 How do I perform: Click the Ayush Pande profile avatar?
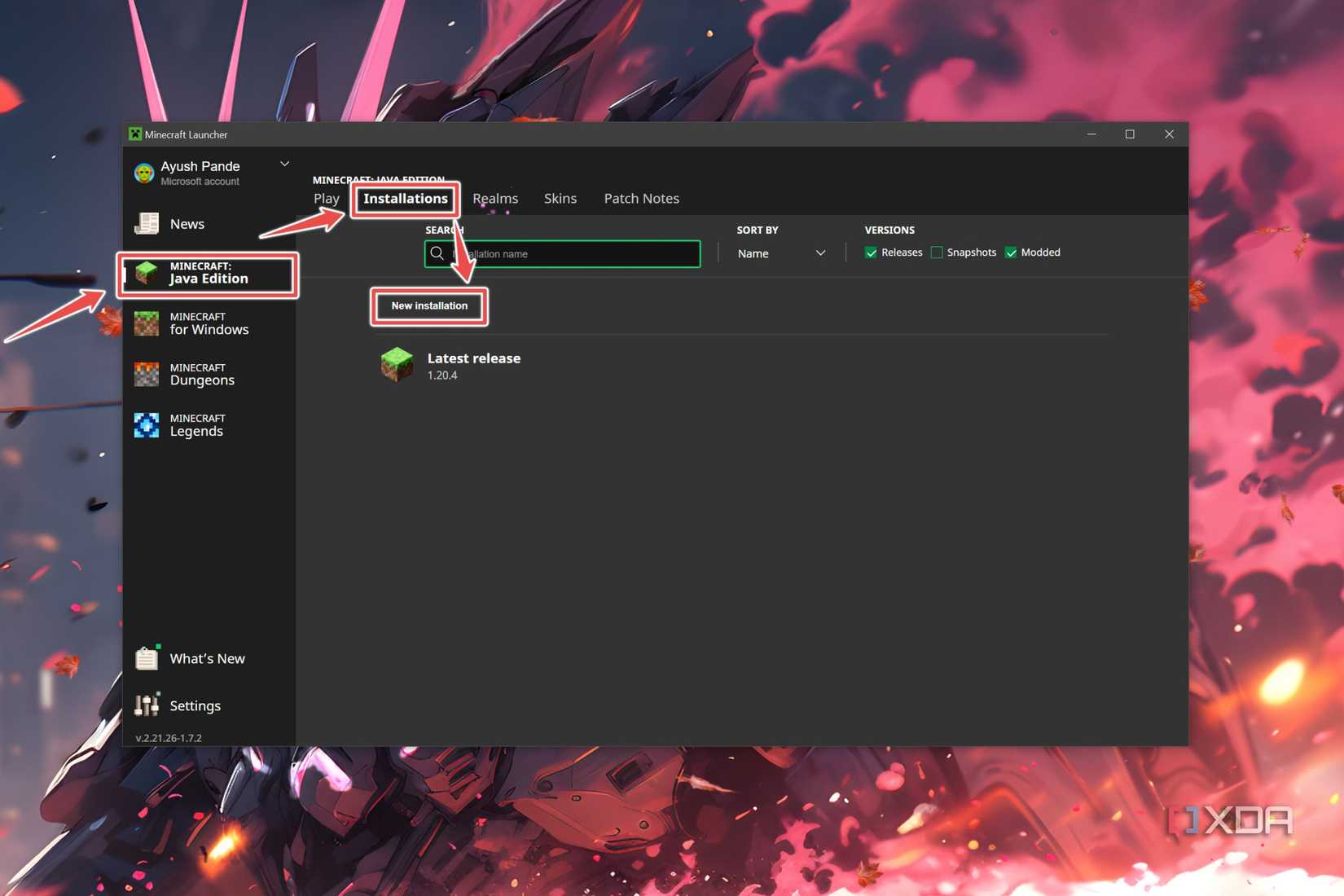coord(144,173)
